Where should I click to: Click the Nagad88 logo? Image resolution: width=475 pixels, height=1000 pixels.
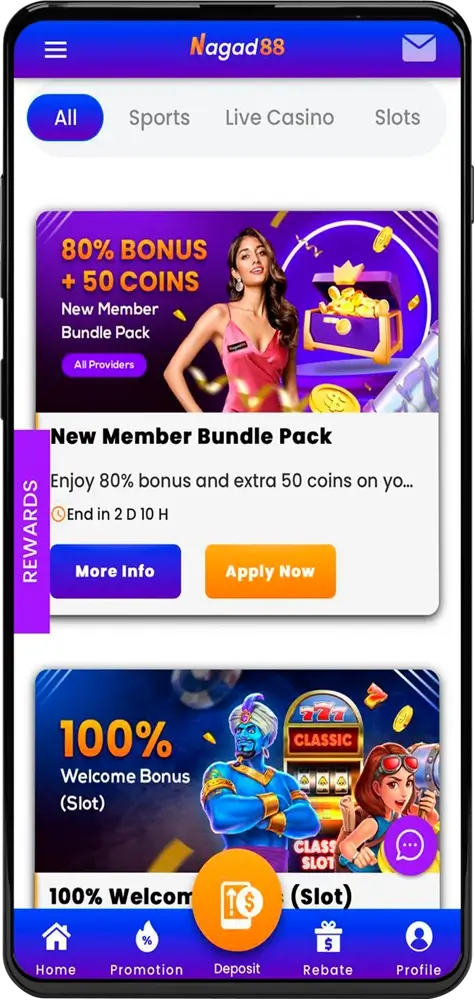[237, 46]
